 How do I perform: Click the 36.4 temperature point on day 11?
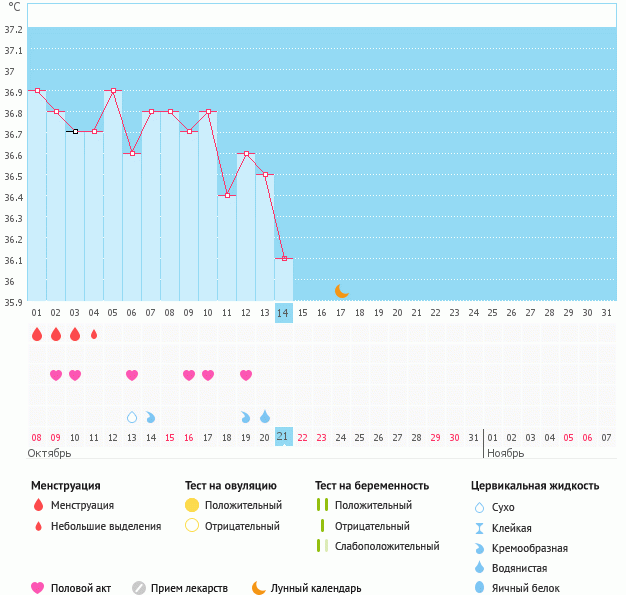227,195
